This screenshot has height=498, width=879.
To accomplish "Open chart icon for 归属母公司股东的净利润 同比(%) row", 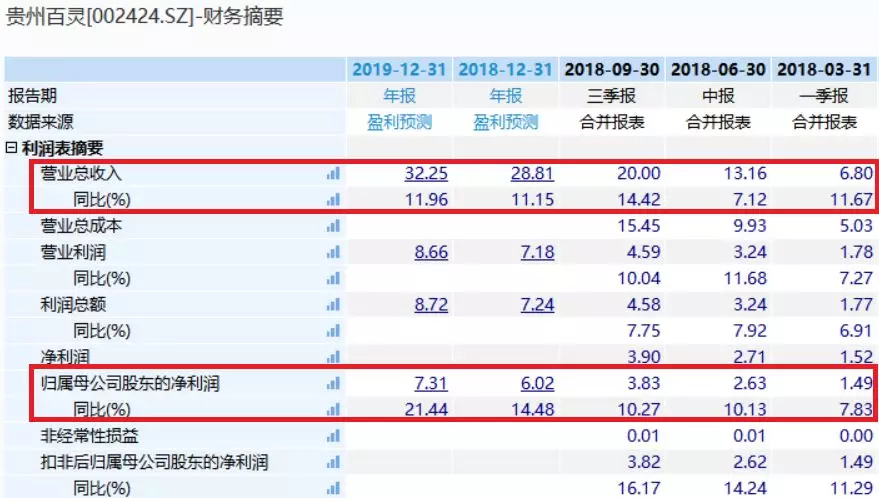I will (x=333, y=409).
